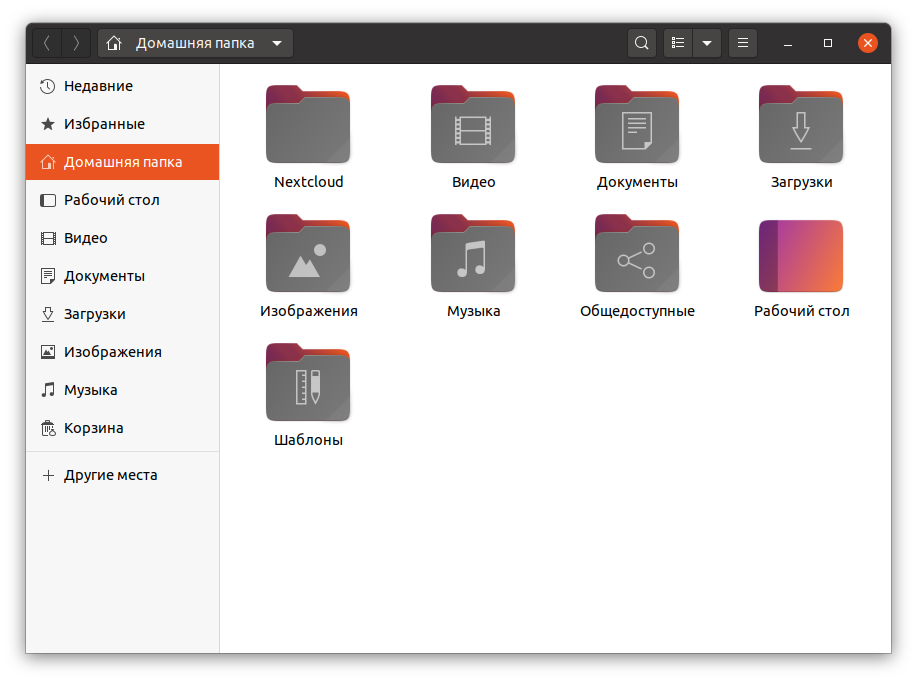Screen dimensions: 917x682
Task: Open Загрузки from sidebar
Action: [x=122, y=314]
